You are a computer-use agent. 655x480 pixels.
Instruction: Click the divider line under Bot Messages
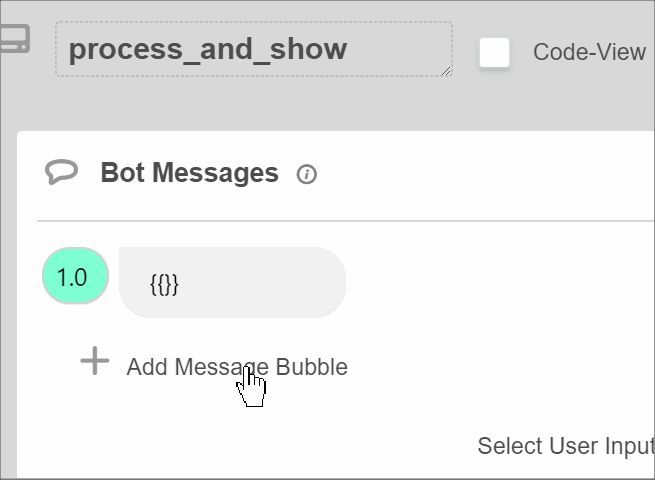pos(340,220)
